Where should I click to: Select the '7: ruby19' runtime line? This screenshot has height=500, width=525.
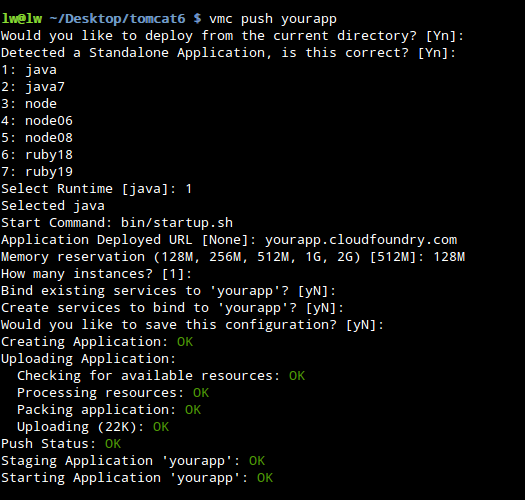(x=37, y=172)
